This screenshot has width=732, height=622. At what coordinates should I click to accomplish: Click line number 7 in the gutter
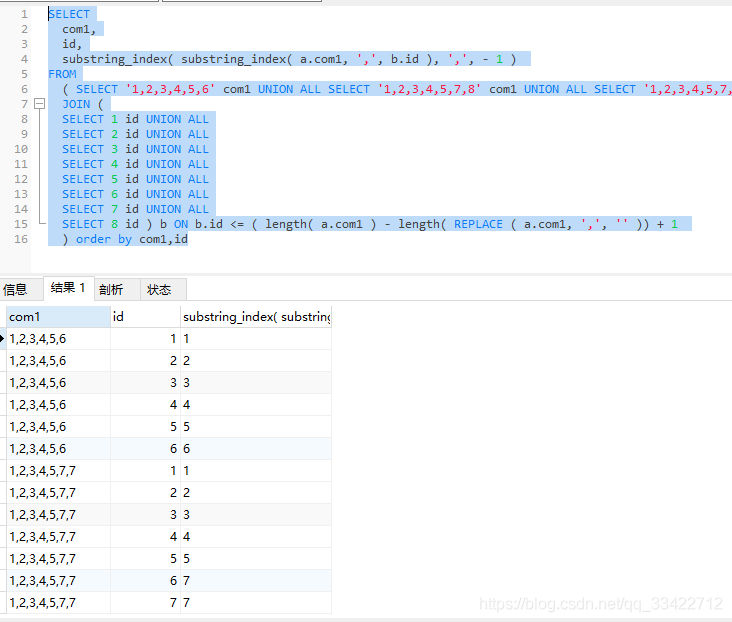click(24, 104)
